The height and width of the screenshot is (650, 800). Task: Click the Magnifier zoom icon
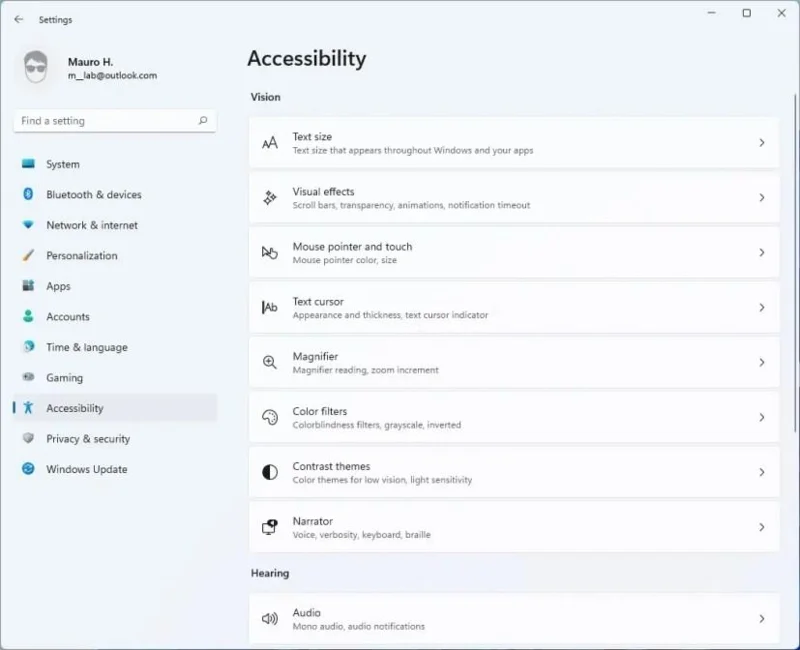(x=269, y=362)
